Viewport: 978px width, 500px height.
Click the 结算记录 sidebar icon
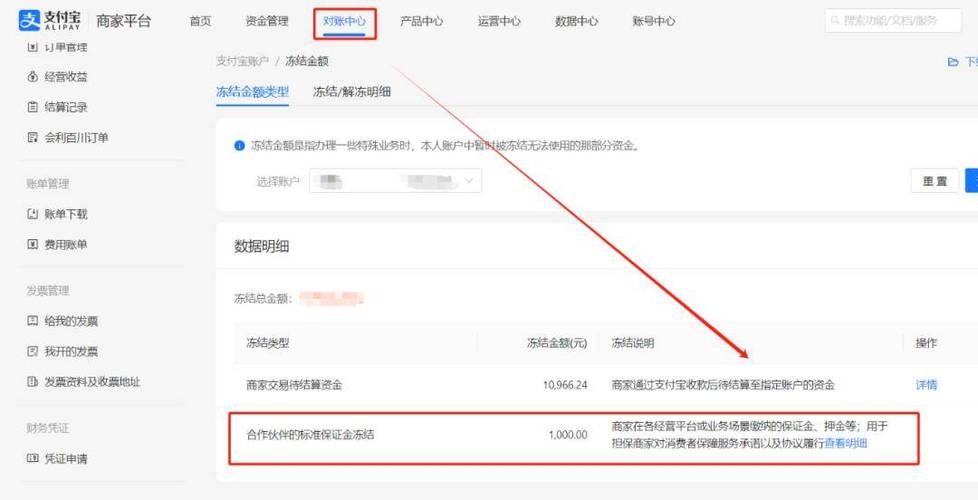click(x=32, y=107)
